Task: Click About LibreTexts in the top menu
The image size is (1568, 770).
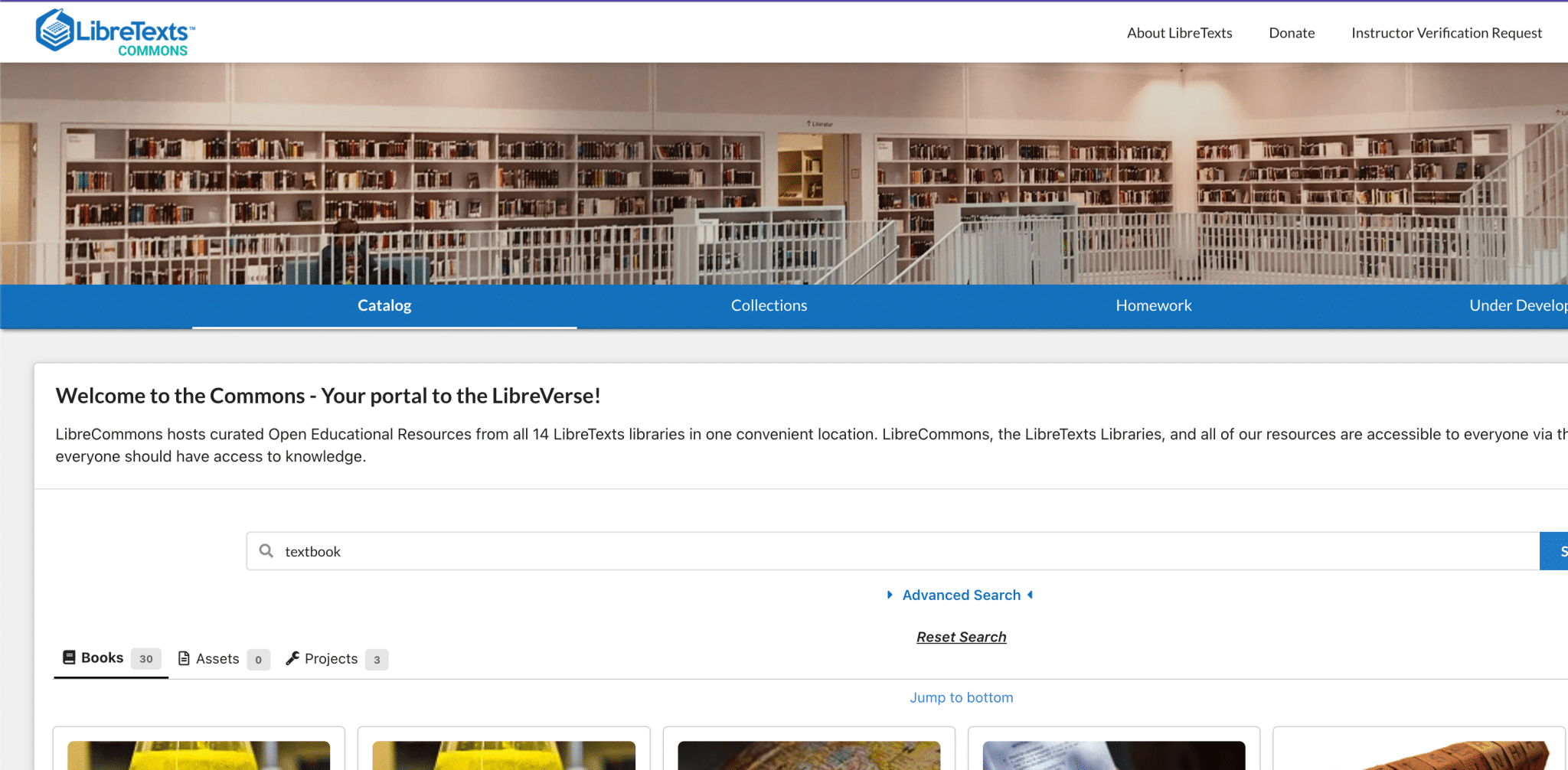Action: 1179,32
